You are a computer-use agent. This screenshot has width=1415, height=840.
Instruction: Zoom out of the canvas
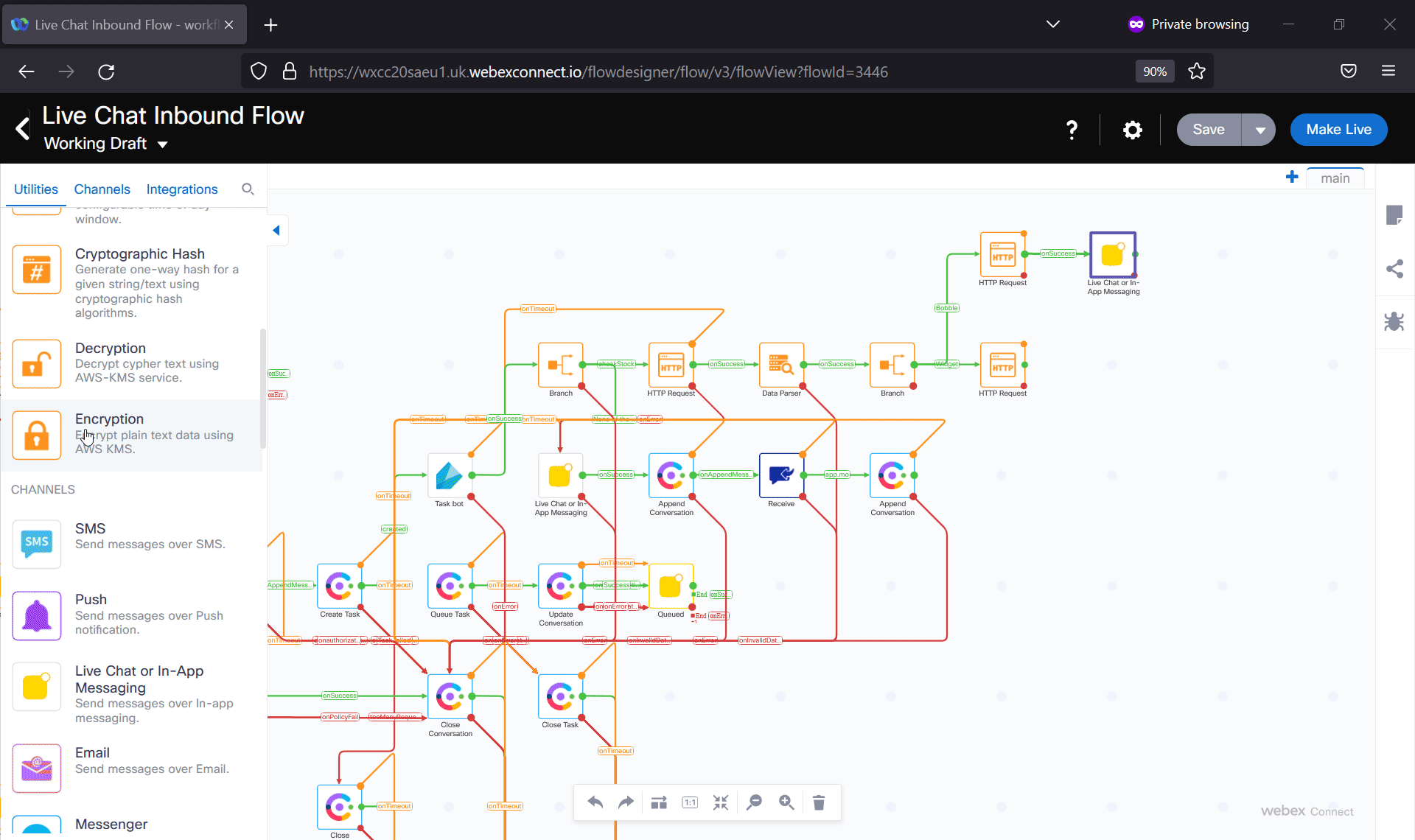[754, 802]
